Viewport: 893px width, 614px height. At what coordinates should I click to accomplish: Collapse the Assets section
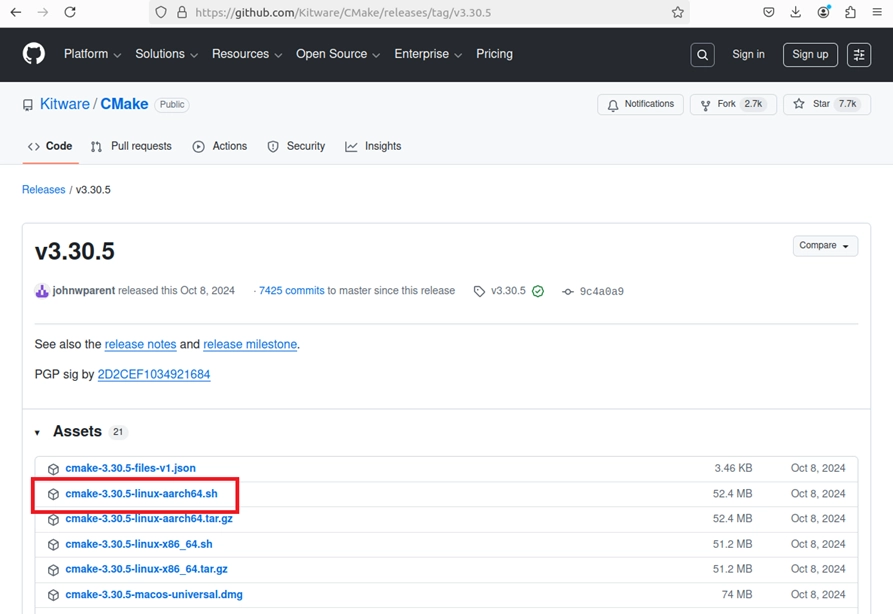[x=38, y=432]
